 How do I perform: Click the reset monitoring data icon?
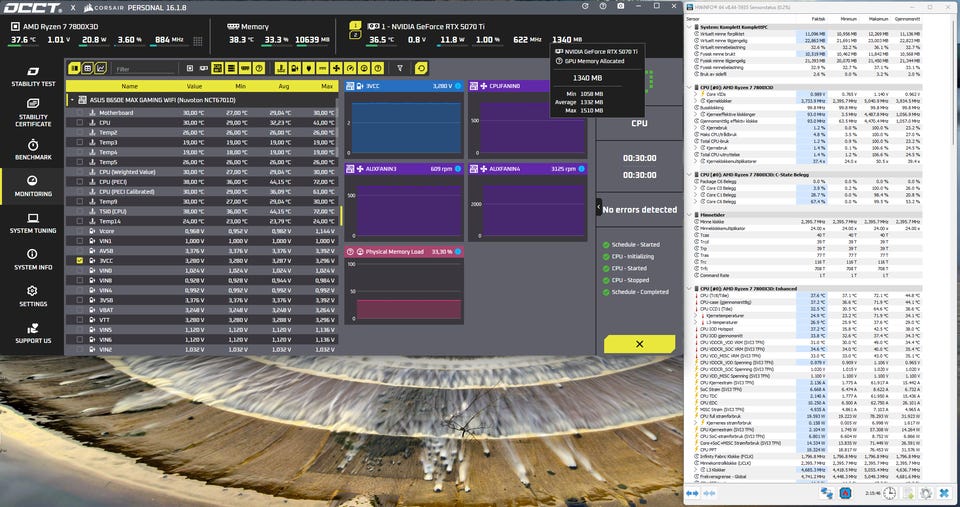[x=421, y=68]
